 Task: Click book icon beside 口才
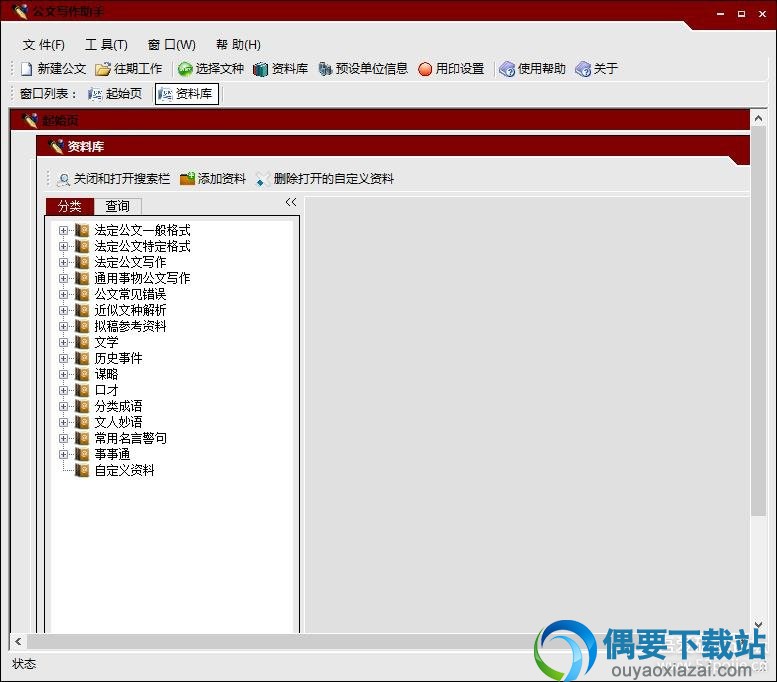pos(82,390)
